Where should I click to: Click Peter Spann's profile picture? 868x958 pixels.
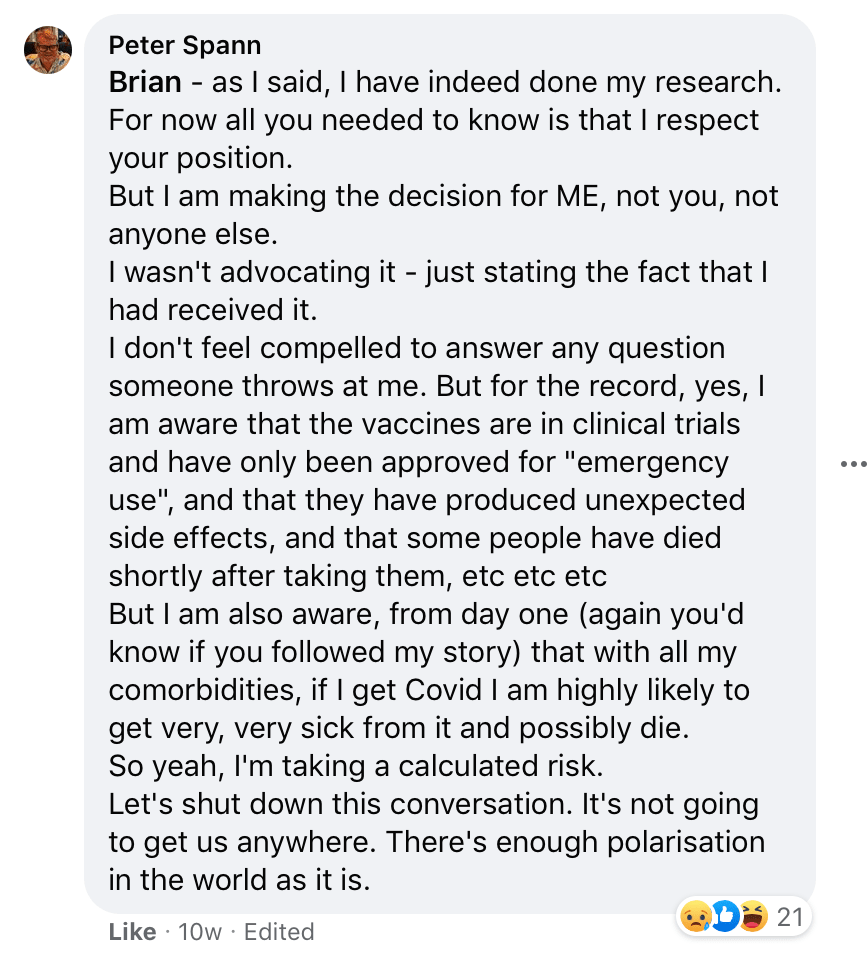tap(48, 49)
